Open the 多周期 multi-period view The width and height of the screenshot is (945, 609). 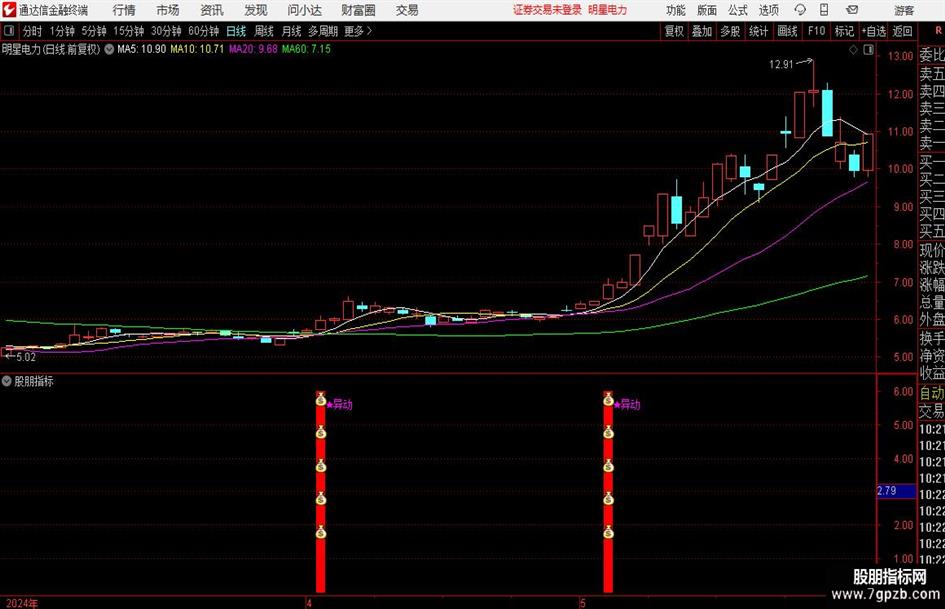click(323, 31)
